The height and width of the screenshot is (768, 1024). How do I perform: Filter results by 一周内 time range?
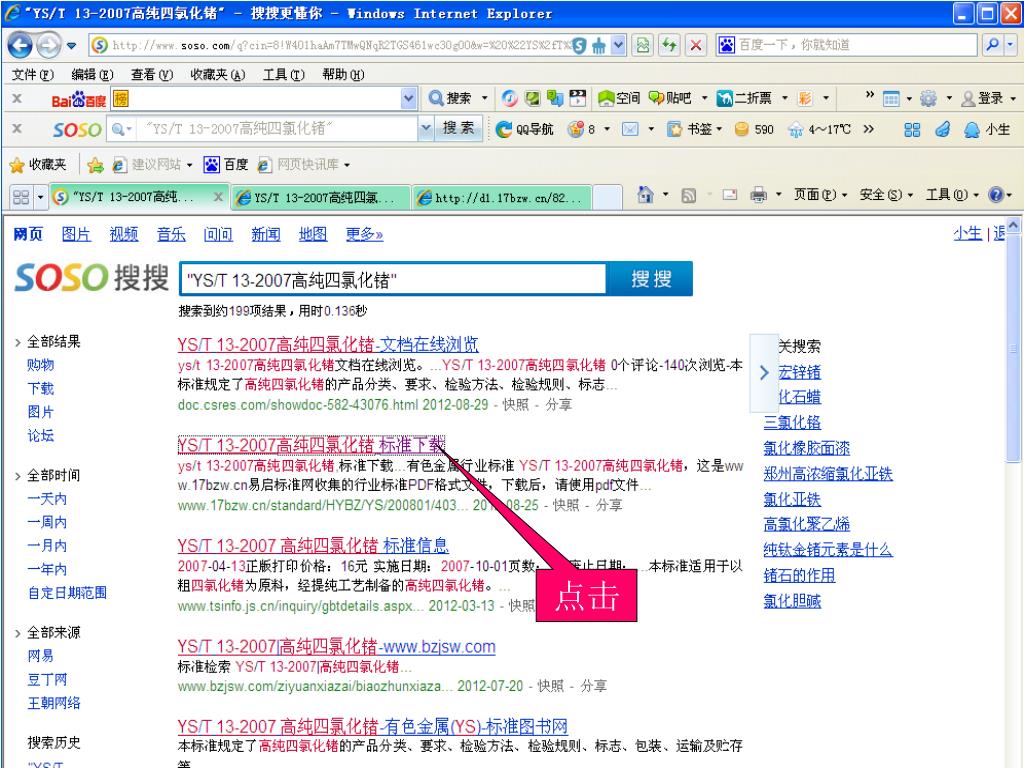pyautogui.click(x=47, y=522)
